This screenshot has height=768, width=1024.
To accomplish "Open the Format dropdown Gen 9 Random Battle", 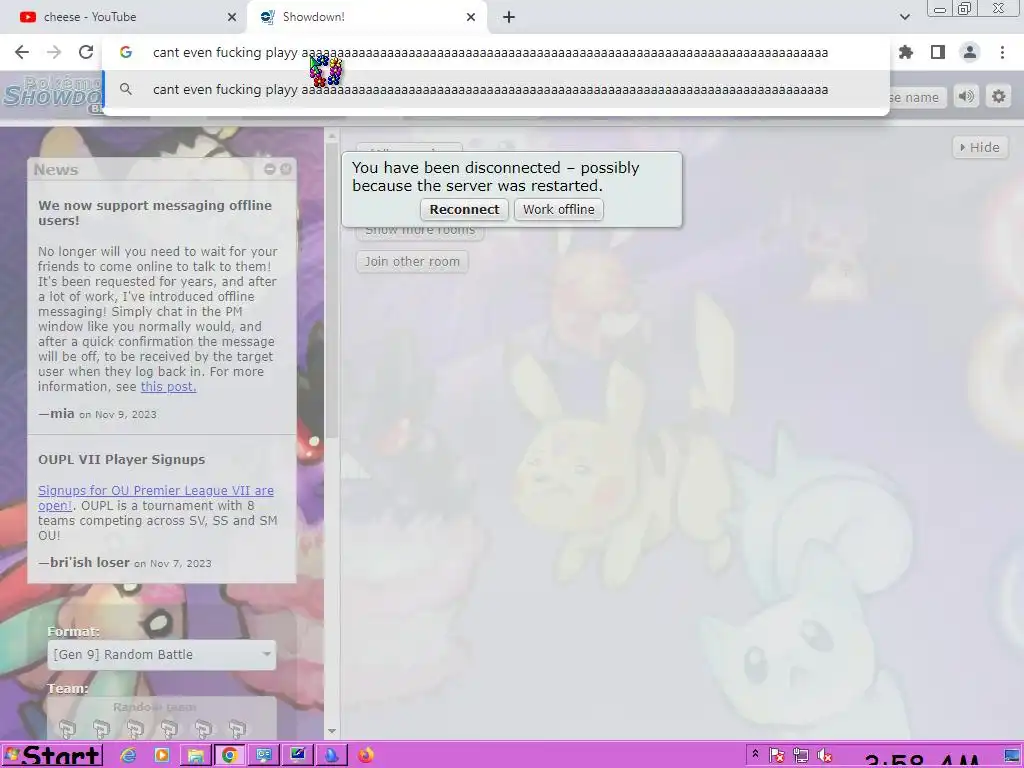I will (162, 654).
